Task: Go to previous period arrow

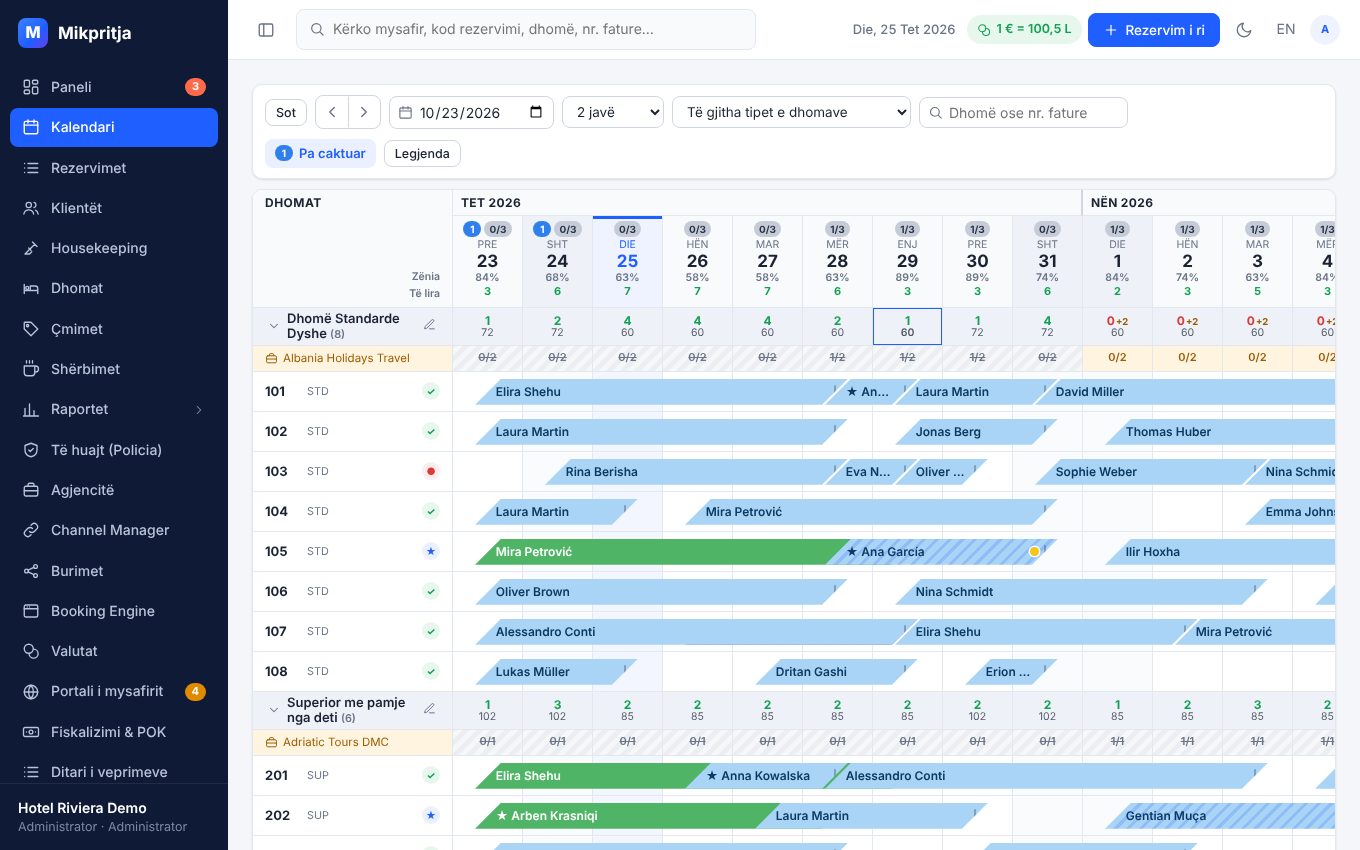Action: pos(332,112)
